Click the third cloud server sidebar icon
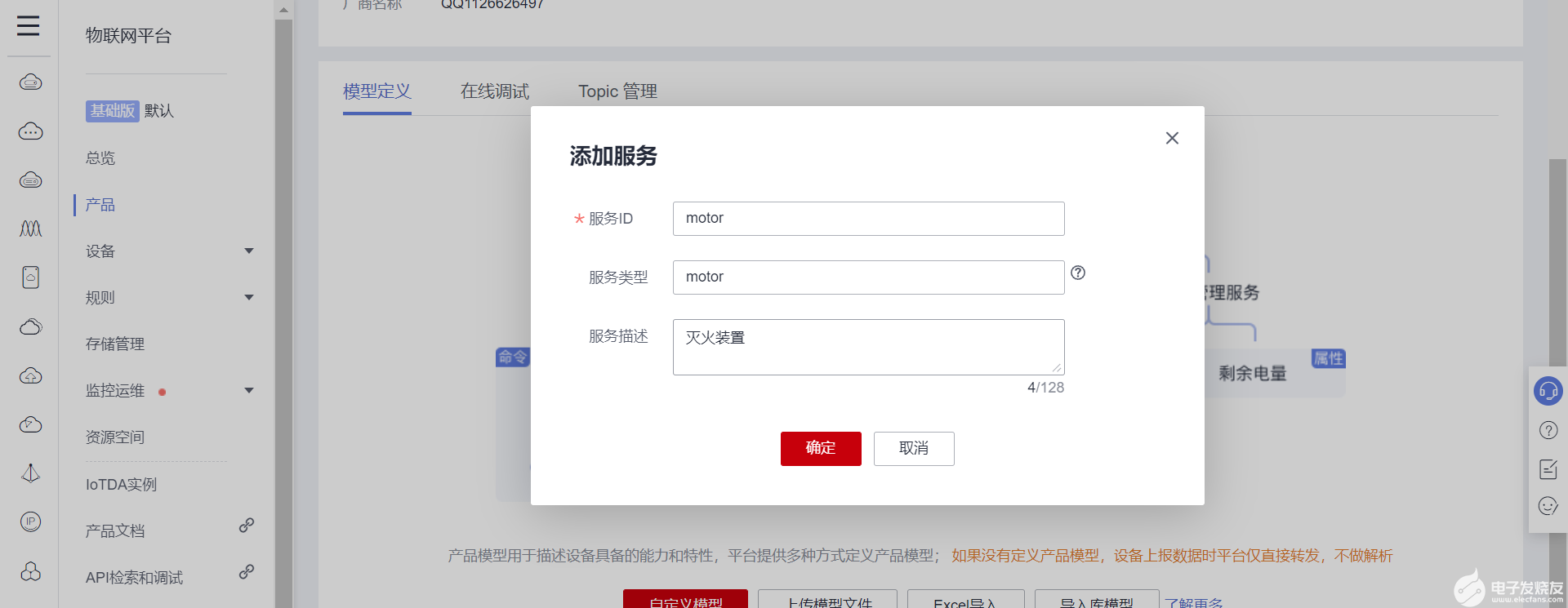This screenshot has width=1568, height=608. 30,180
